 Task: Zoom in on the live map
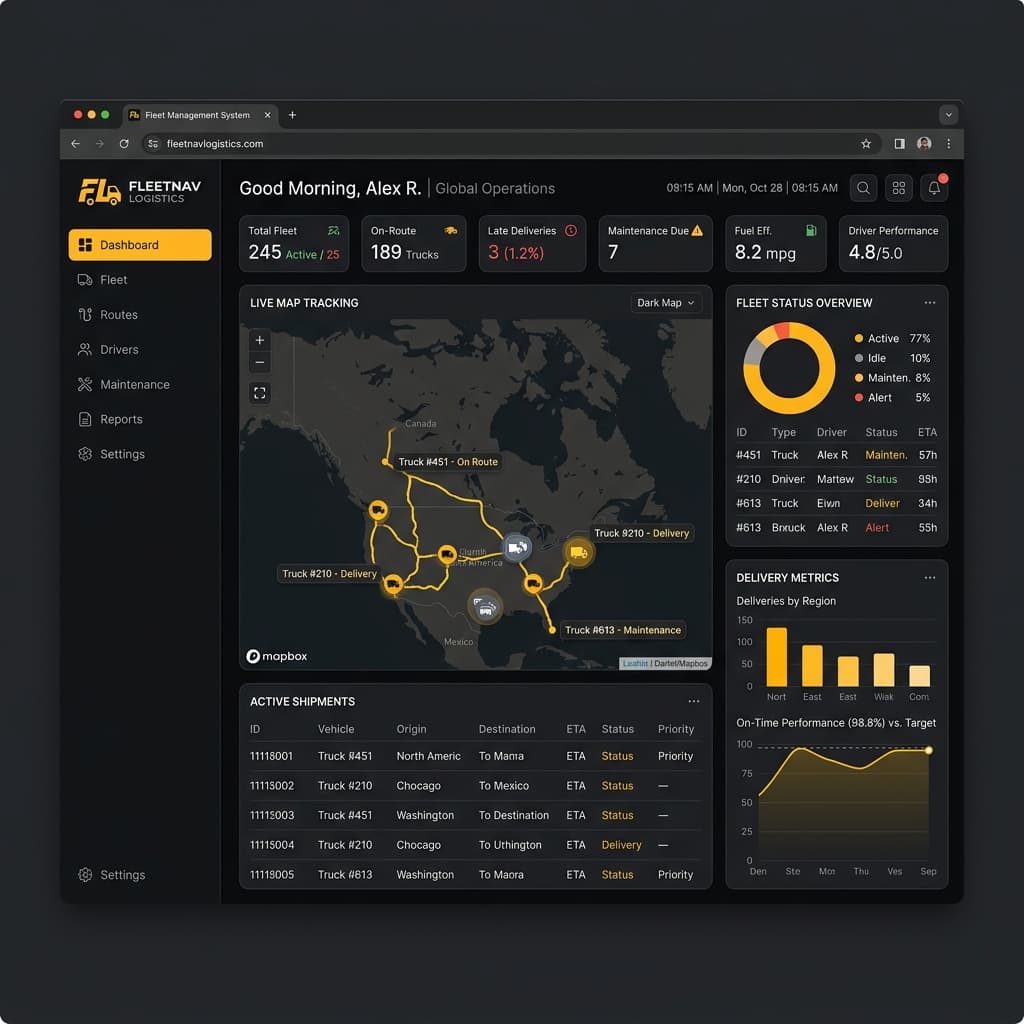coord(260,340)
